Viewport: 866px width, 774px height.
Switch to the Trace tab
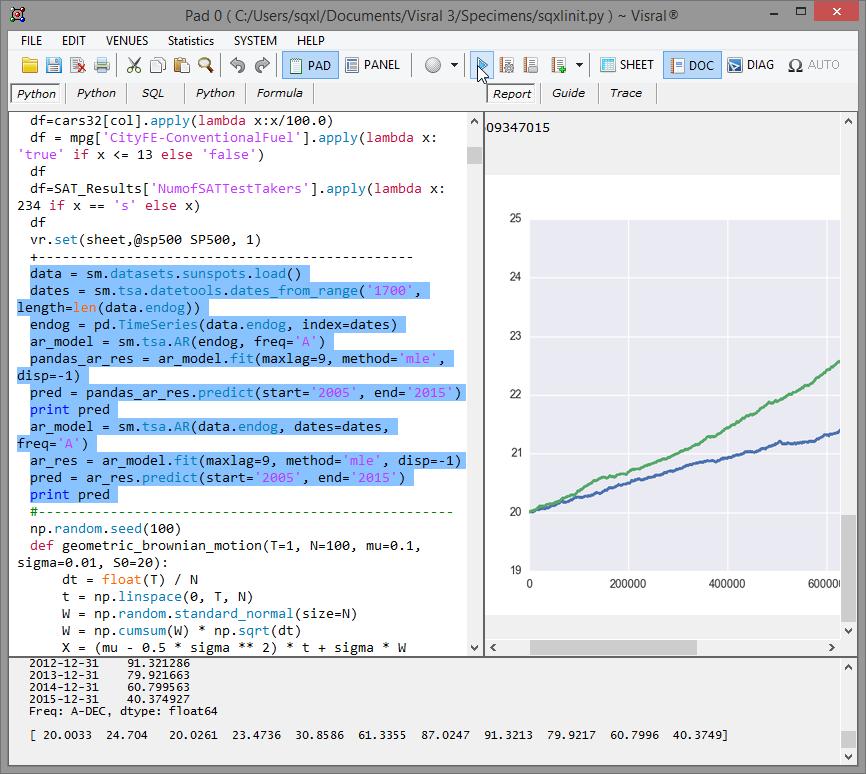pyautogui.click(x=626, y=93)
